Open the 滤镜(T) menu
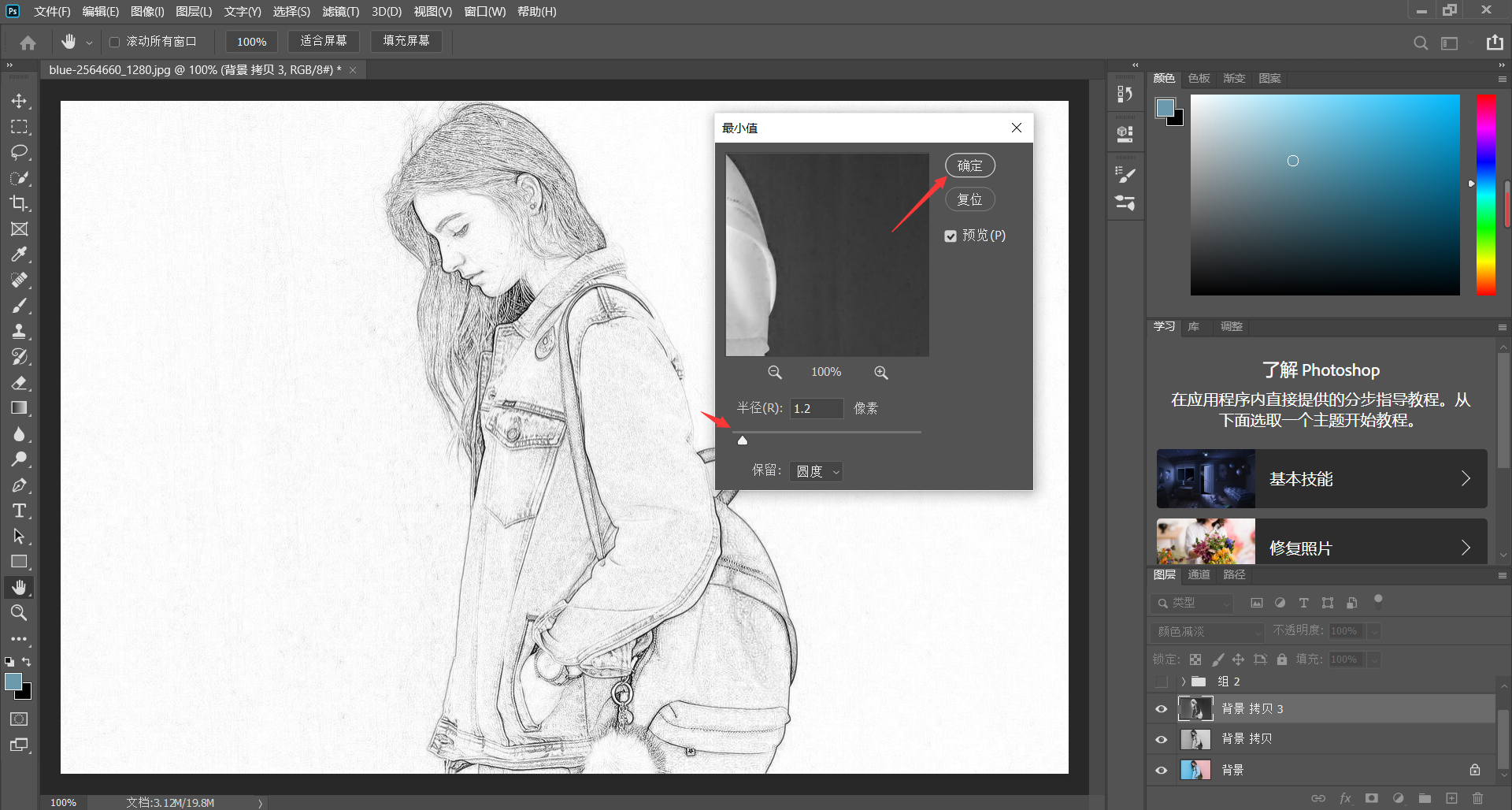Image resolution: width=1512 pixels, height=810 pixels. tap(340, 12)
